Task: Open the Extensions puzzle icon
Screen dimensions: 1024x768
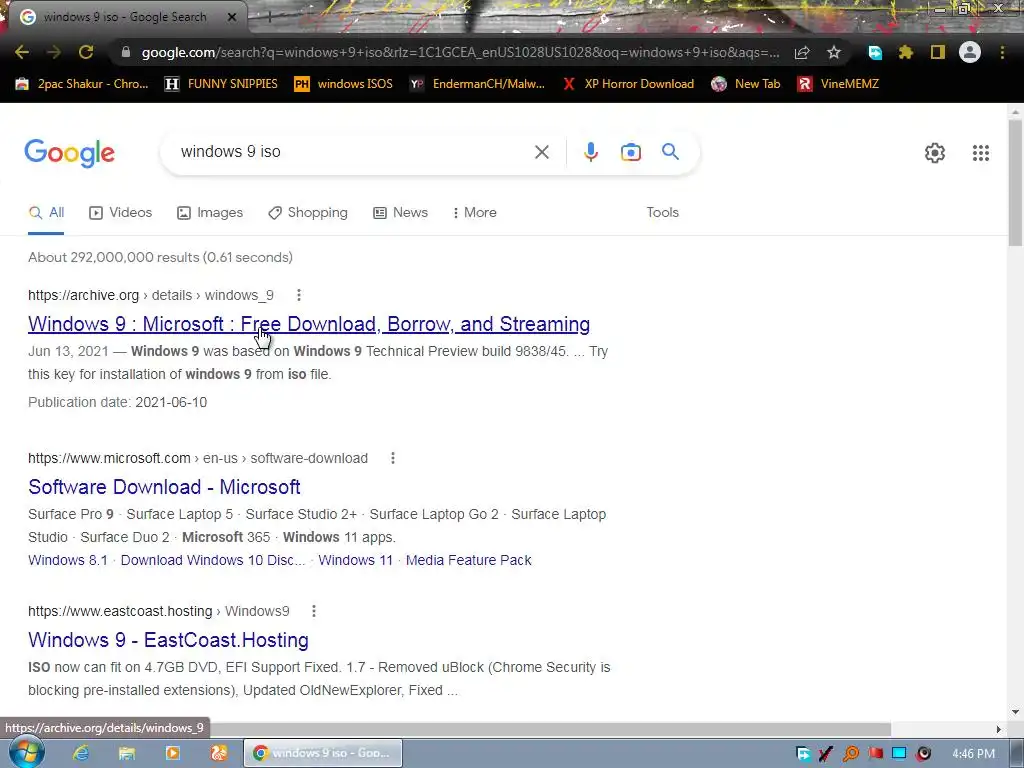Action: point(906,52)
